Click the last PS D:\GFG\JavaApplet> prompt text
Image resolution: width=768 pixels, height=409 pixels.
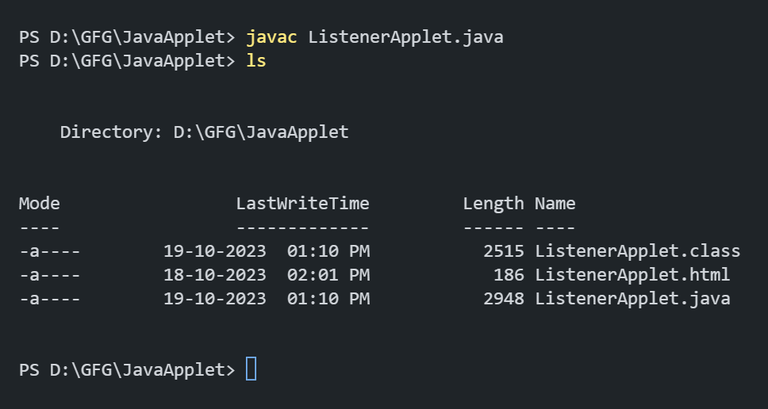(x=126, y=369)
